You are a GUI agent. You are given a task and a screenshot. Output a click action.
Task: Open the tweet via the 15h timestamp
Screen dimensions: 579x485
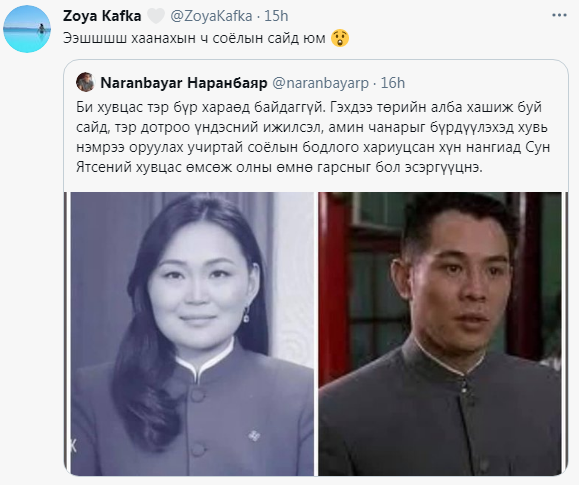(x=276, y=16)
